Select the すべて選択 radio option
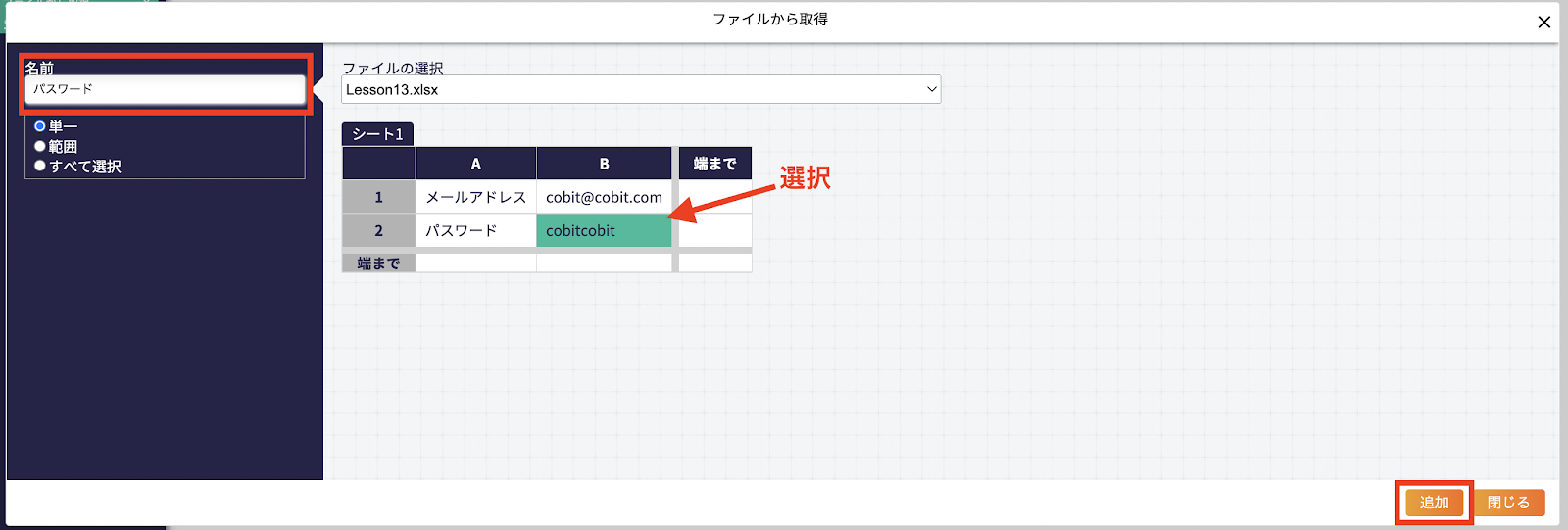The width and height of the screenshot is (1568, 530). (40, 166)
